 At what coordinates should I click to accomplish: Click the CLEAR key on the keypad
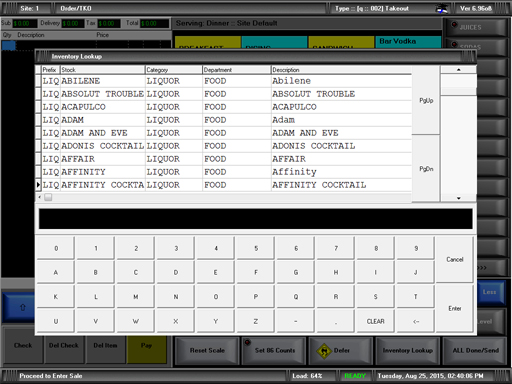[376, 321]
